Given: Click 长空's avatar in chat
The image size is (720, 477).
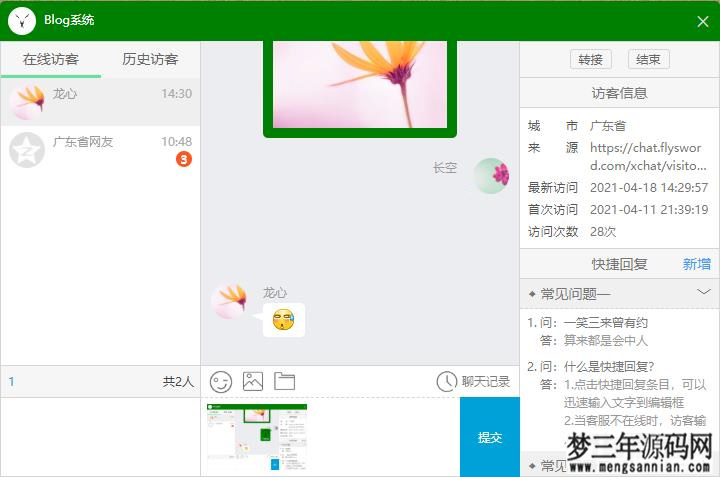Looking at the screenshot, I should (491, 176).
